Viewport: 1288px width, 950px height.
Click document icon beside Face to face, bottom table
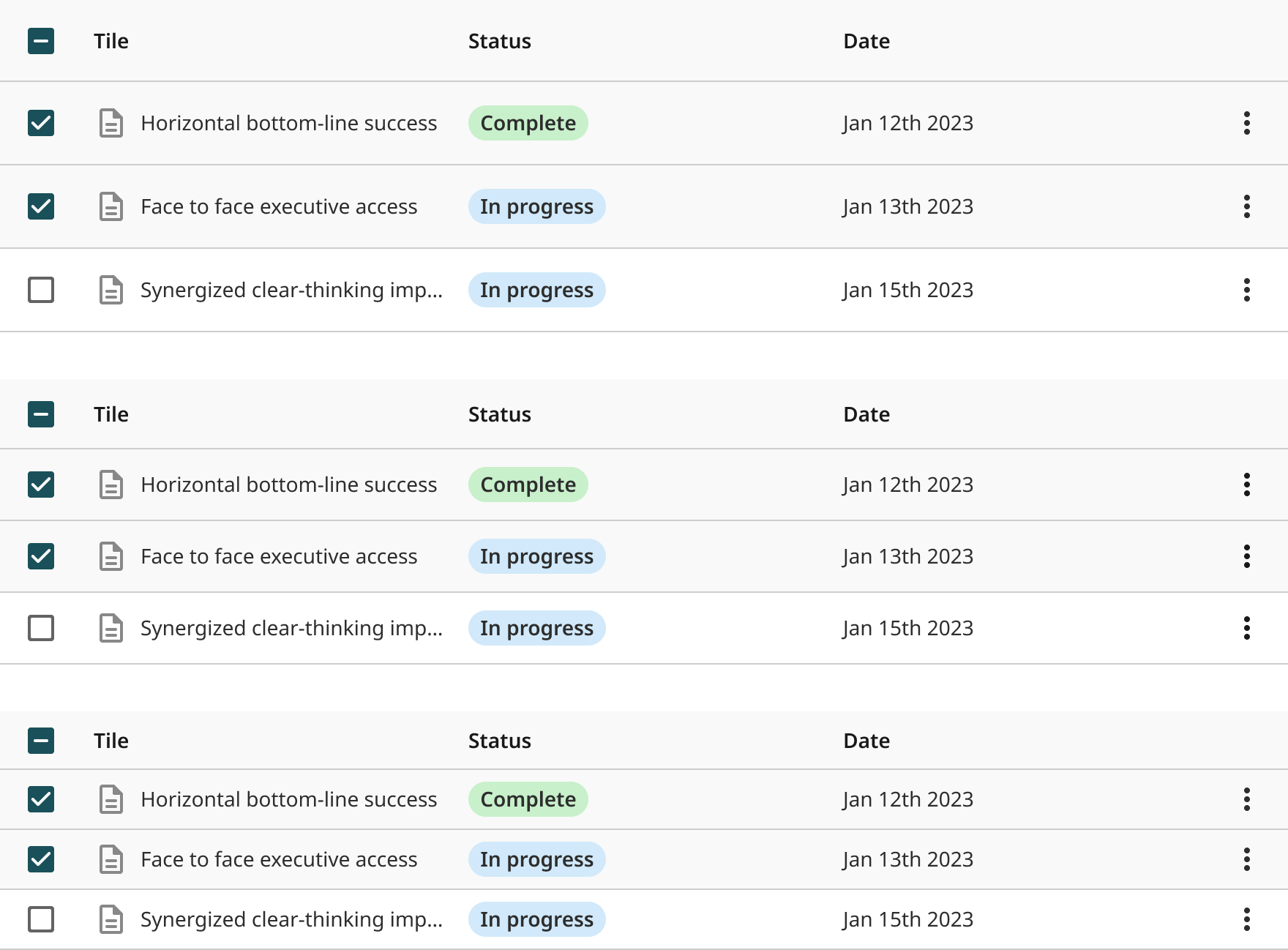[x=111, y=859]
